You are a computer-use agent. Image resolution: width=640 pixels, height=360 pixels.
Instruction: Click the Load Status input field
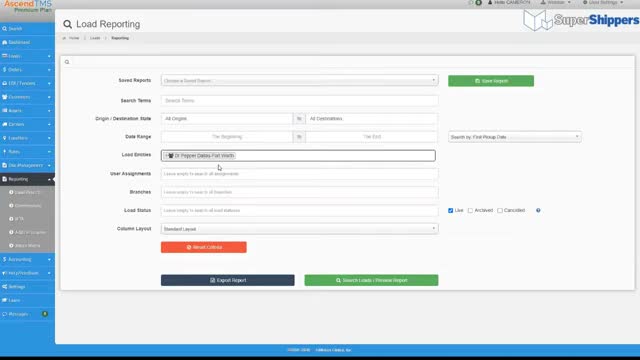tap(300, 211)
